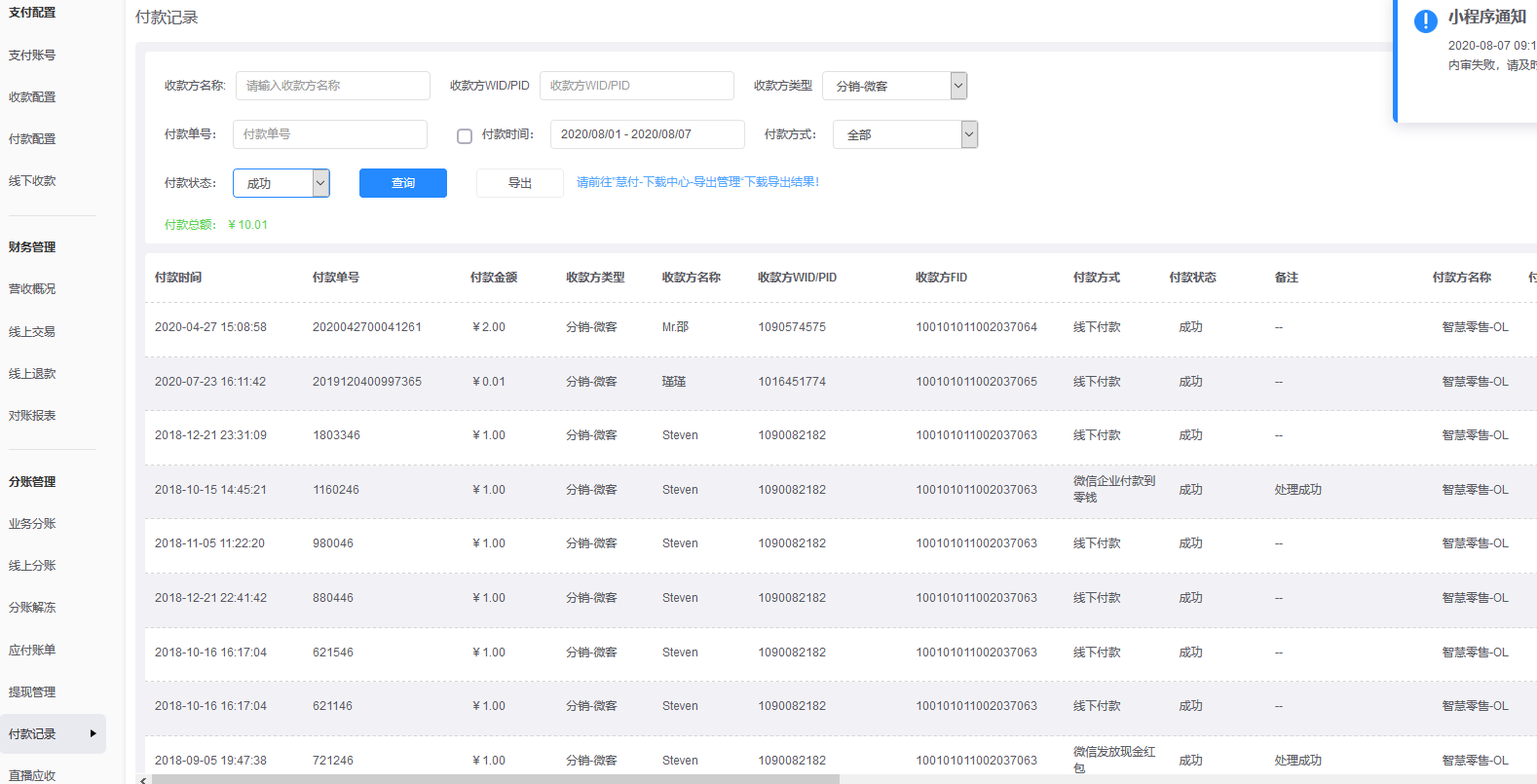This screenshot has width=1537, height=784.
Task: Click the blue notification alert icon
Action: (x=1425, y=20)
